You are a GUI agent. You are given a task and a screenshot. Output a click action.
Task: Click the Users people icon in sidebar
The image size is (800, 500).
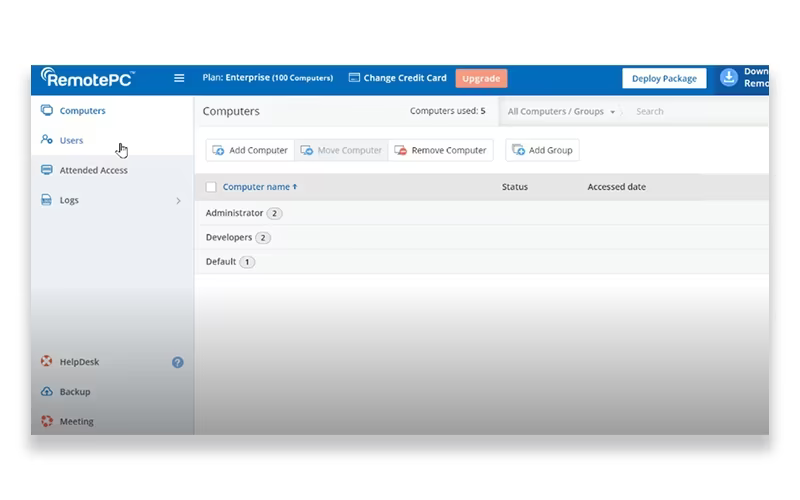(x=47, y=139)
